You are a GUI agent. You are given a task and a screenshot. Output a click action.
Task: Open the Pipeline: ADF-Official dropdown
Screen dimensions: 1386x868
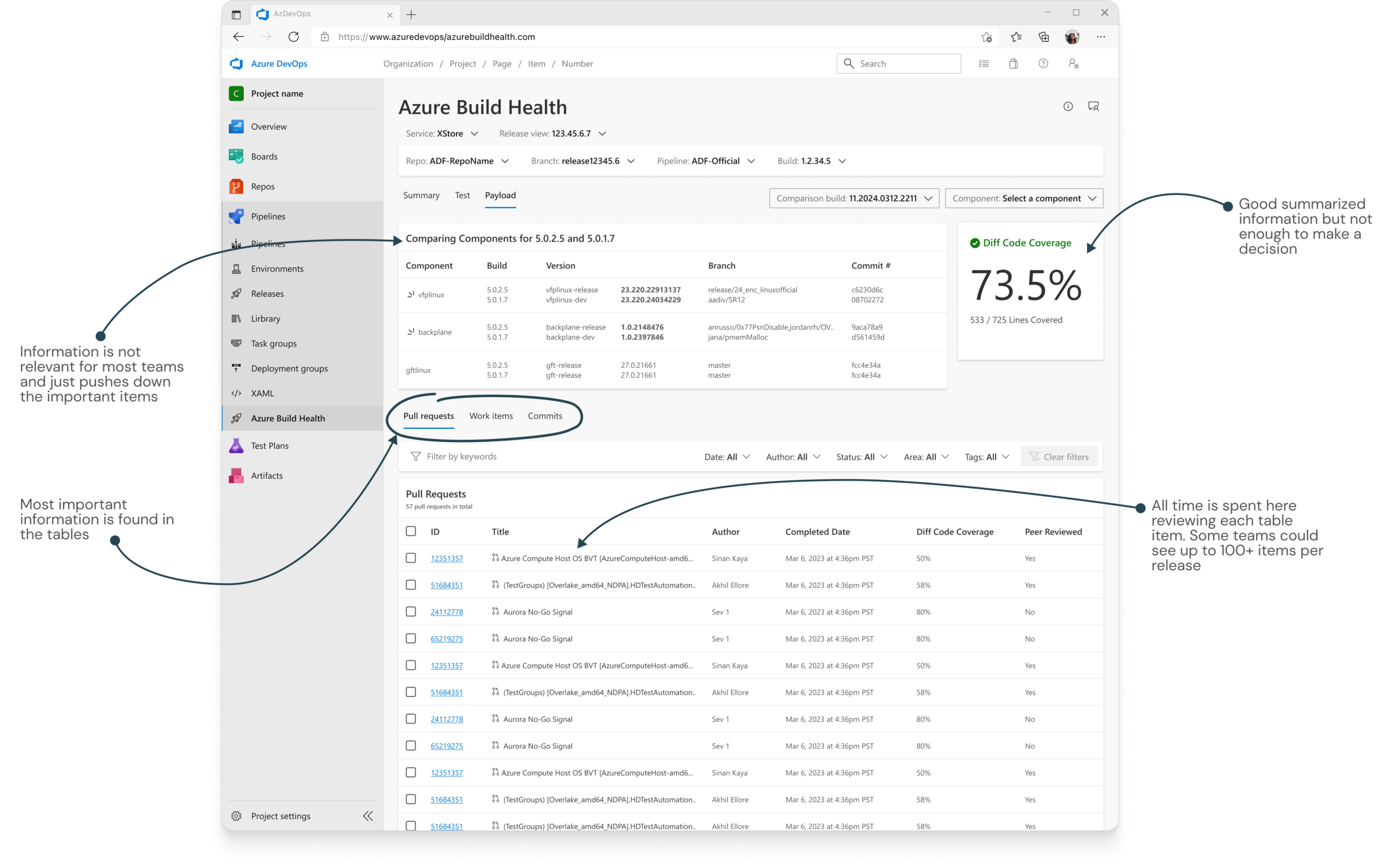coord(706,161)
